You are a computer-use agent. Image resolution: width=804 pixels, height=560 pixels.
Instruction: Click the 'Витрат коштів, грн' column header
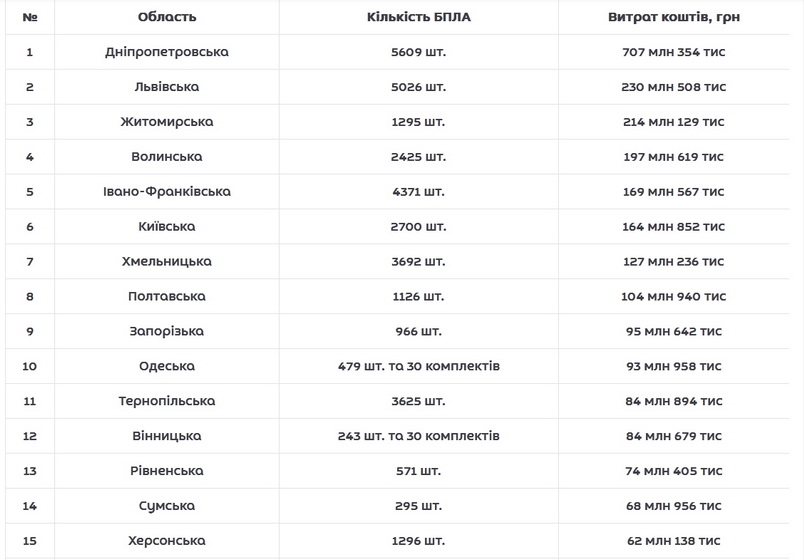(673, 17)
